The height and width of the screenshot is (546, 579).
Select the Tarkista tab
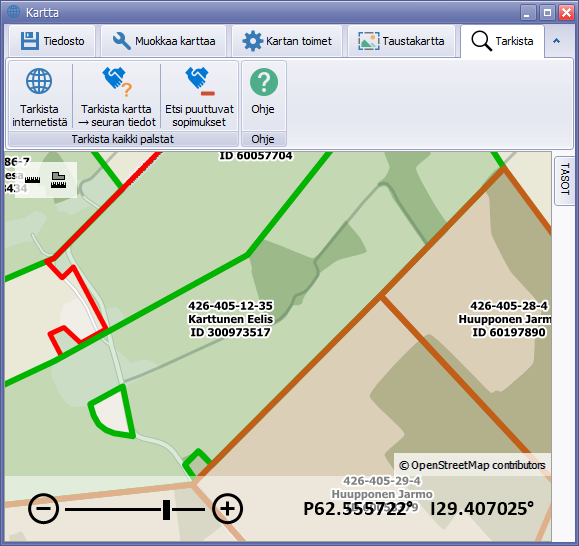(503, 41)
